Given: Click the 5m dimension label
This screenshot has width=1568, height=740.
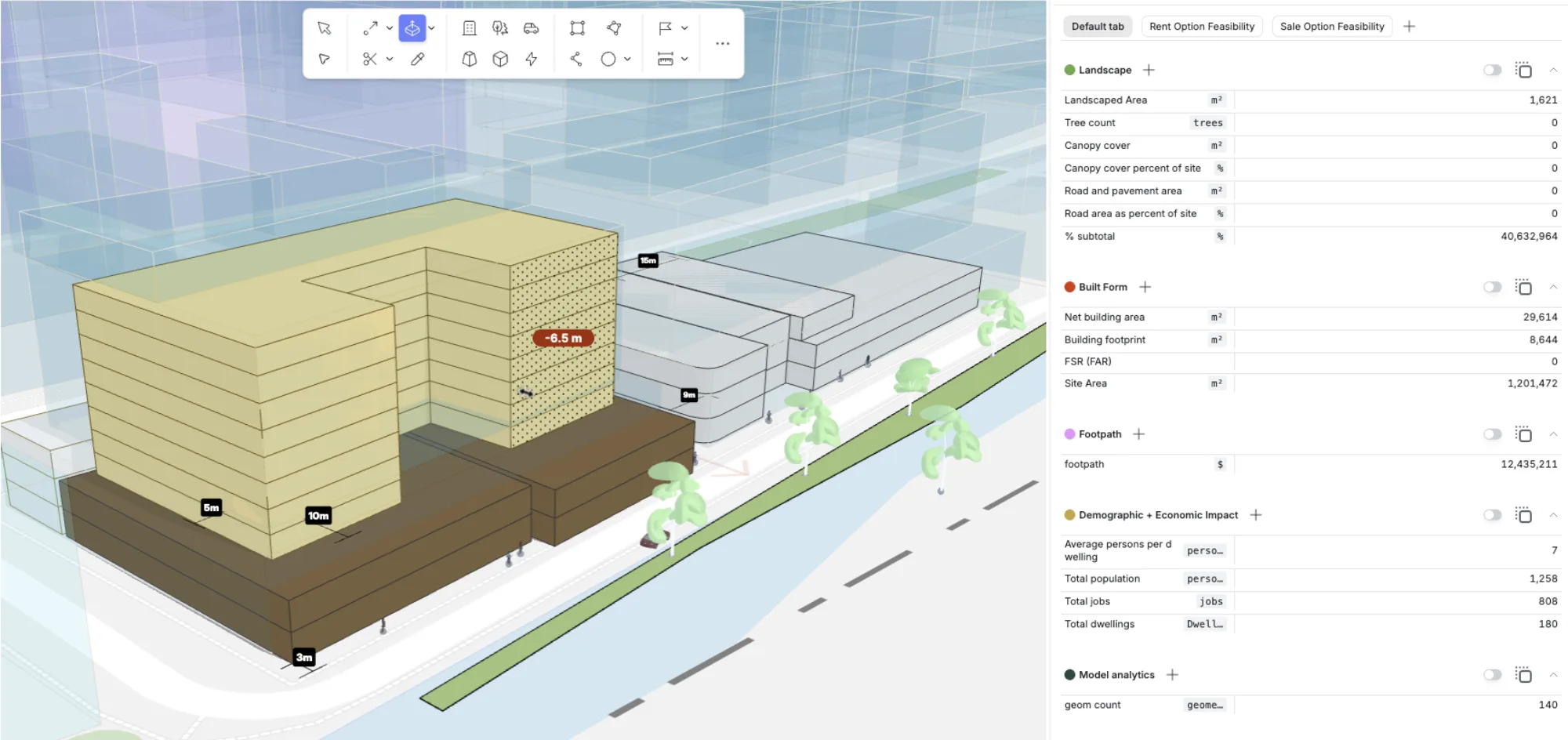Looking at the screenshot, I should click(x=211, y=507).
